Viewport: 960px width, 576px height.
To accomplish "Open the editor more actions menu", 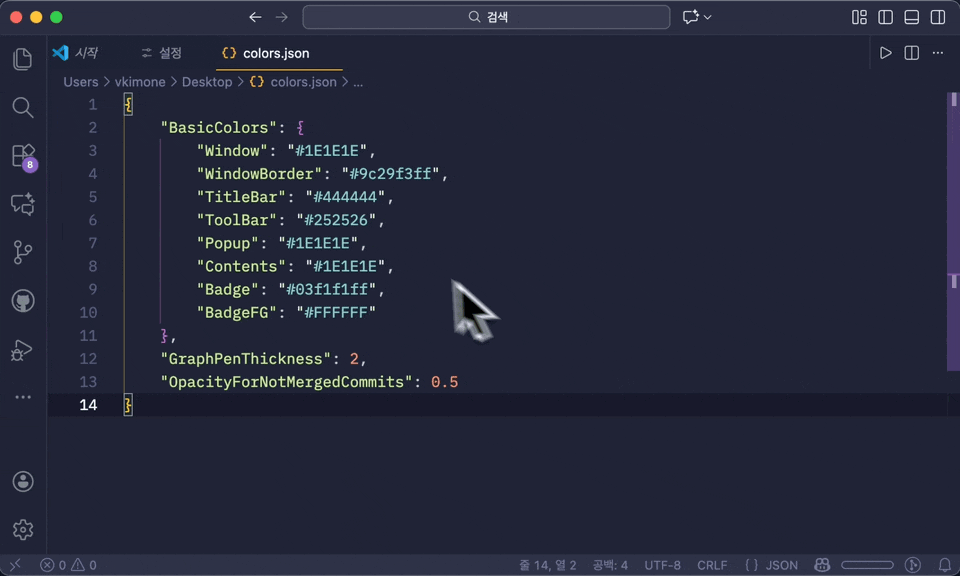I will [x=937, y=53].
